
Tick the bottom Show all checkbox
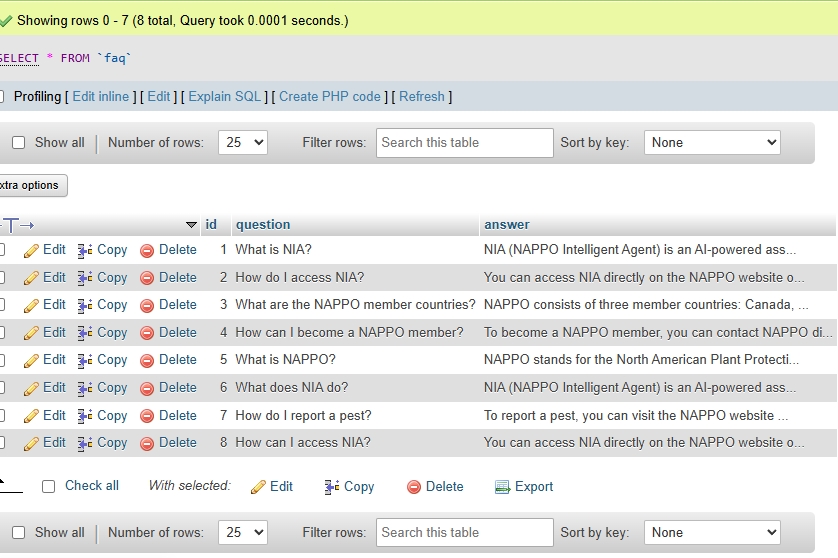point(19,533)
